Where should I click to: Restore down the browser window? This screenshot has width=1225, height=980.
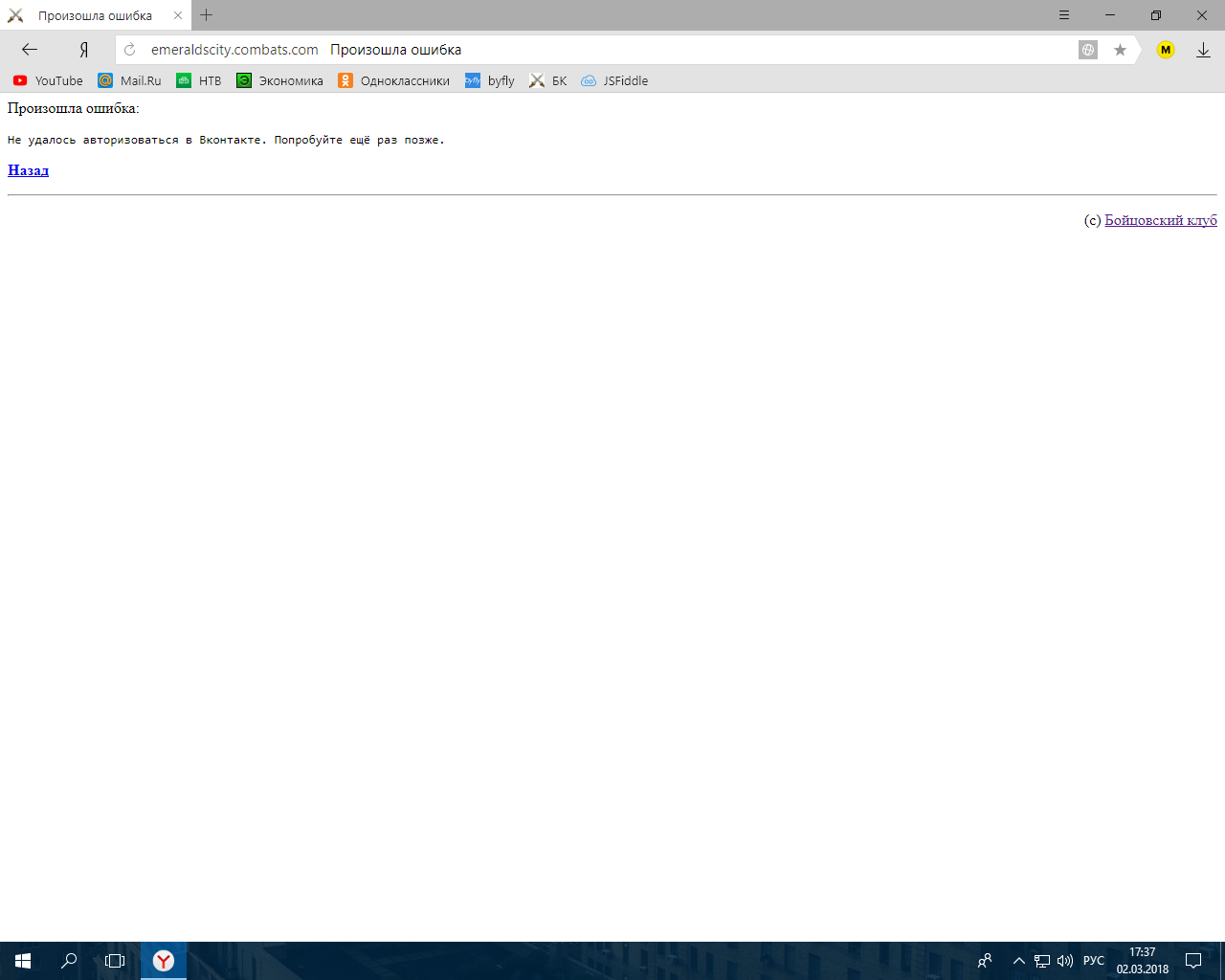(1156, 15)
